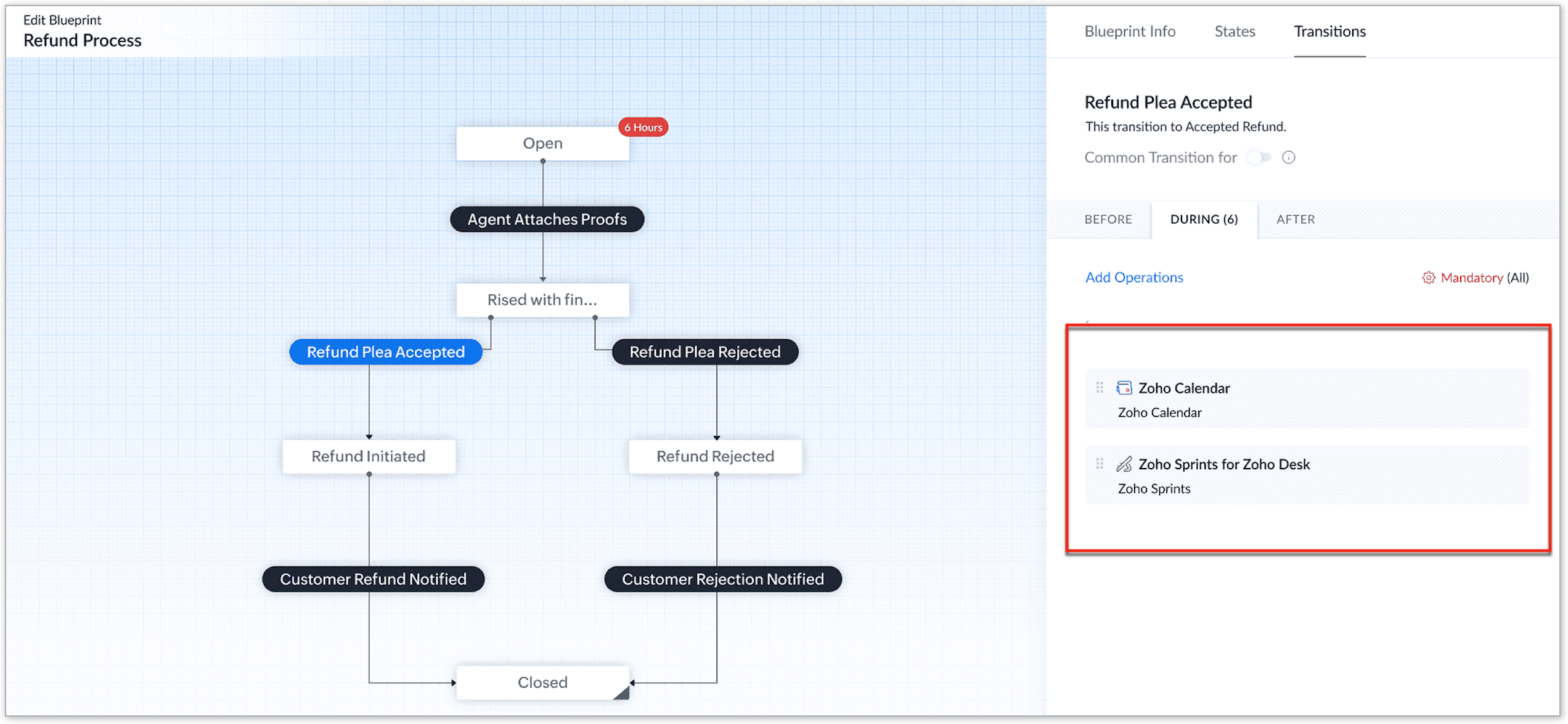Select the Agent Attaches Proofs transition
The image size is (1568, 724).
click(x=547, y=220)
